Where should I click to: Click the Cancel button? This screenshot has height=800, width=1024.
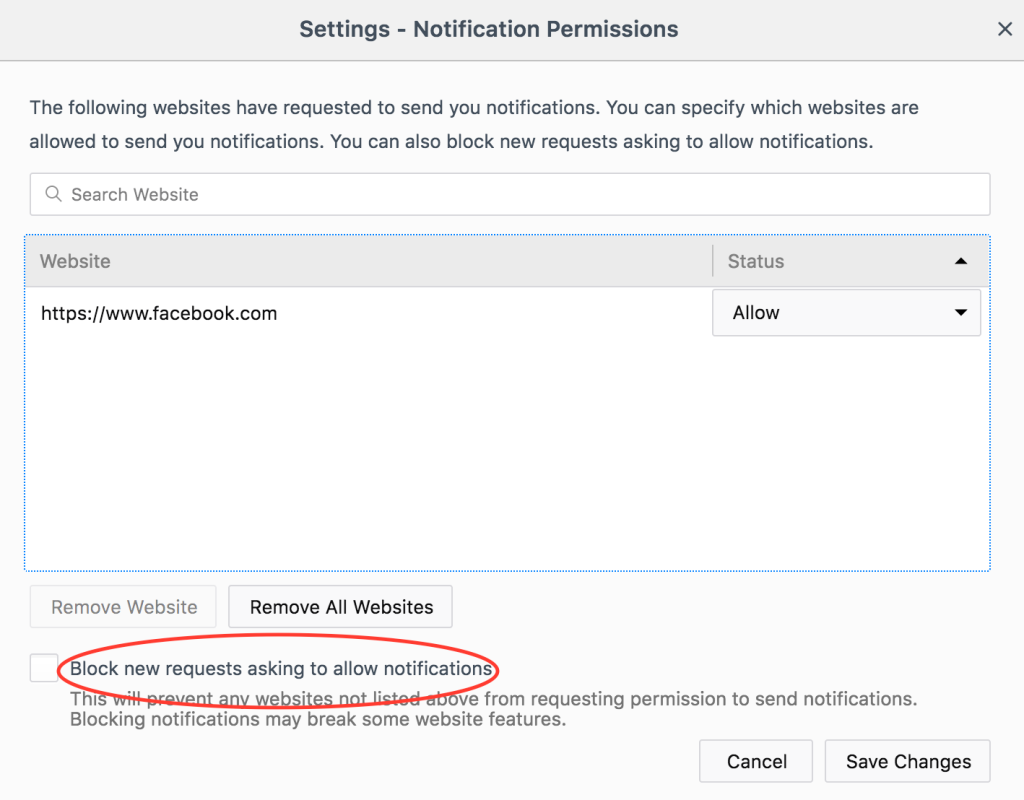pos(755,761)
